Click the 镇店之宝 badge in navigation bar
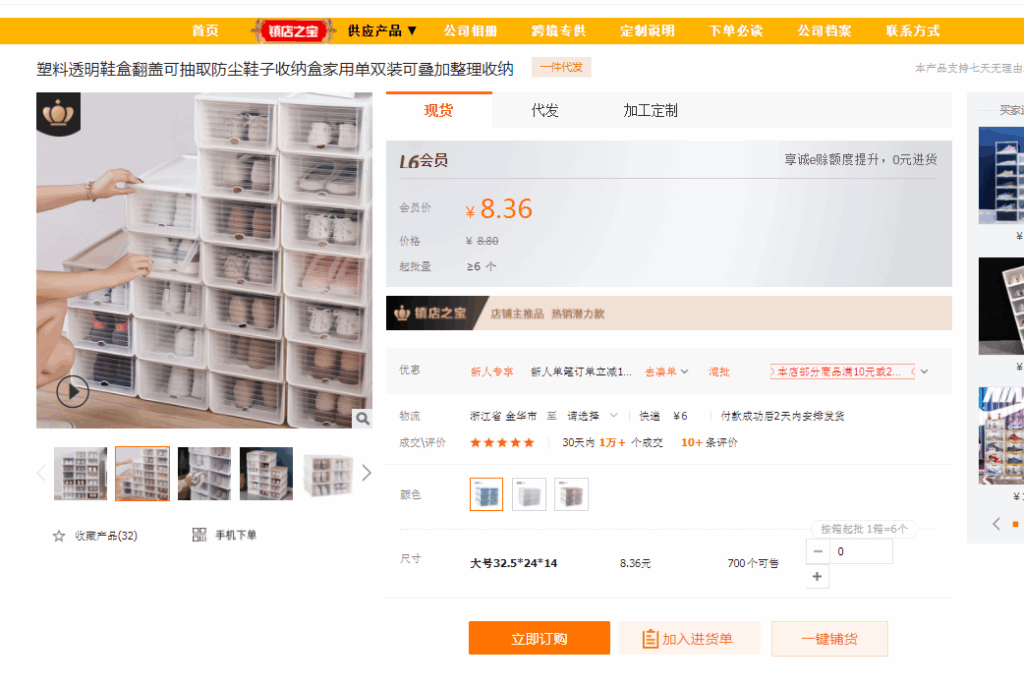This screenshot has height=686, width=1024. (x=290, y=31)
